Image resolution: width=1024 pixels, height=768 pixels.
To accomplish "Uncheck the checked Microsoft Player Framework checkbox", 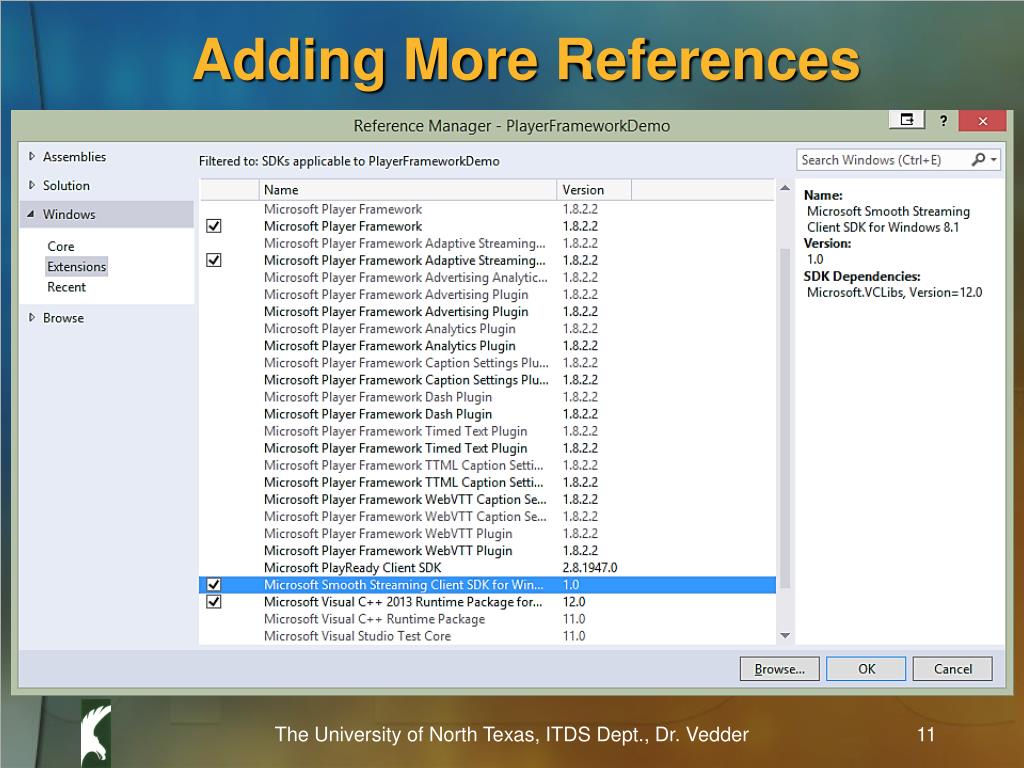I will click(214, 226).
